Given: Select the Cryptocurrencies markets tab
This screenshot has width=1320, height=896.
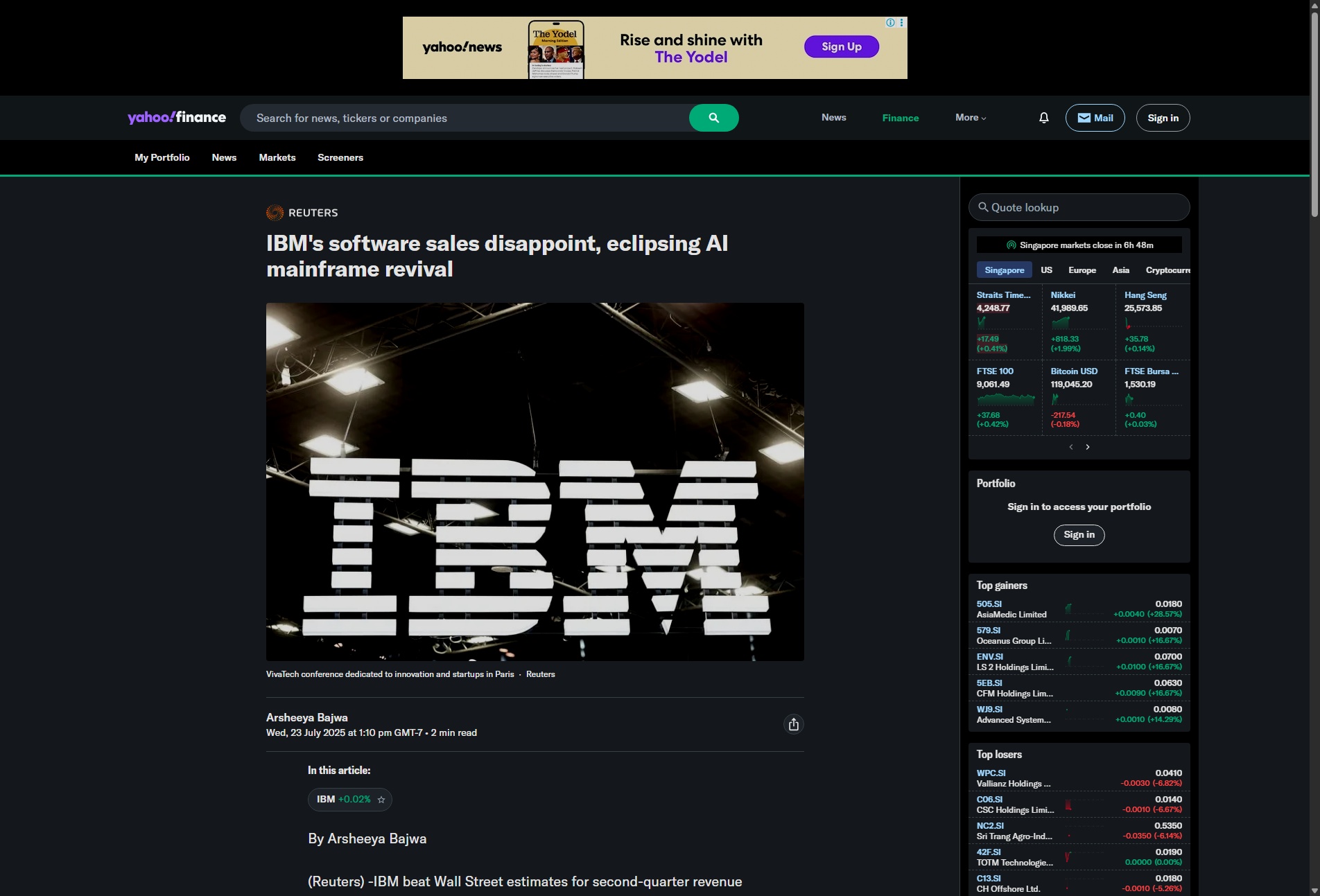Looking at the screenshot, I should [1167, 270].
